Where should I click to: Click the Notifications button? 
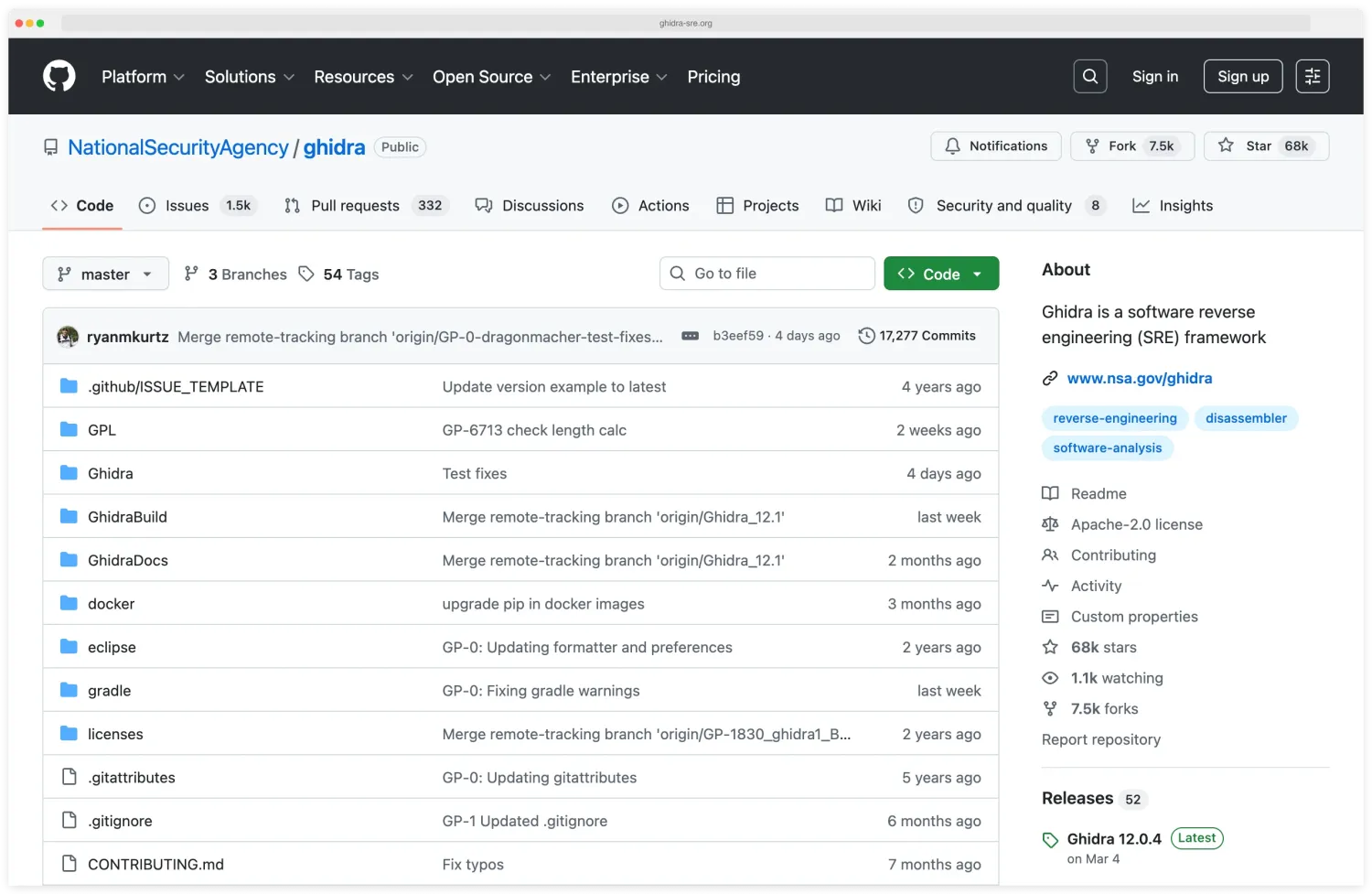[996, 146]
